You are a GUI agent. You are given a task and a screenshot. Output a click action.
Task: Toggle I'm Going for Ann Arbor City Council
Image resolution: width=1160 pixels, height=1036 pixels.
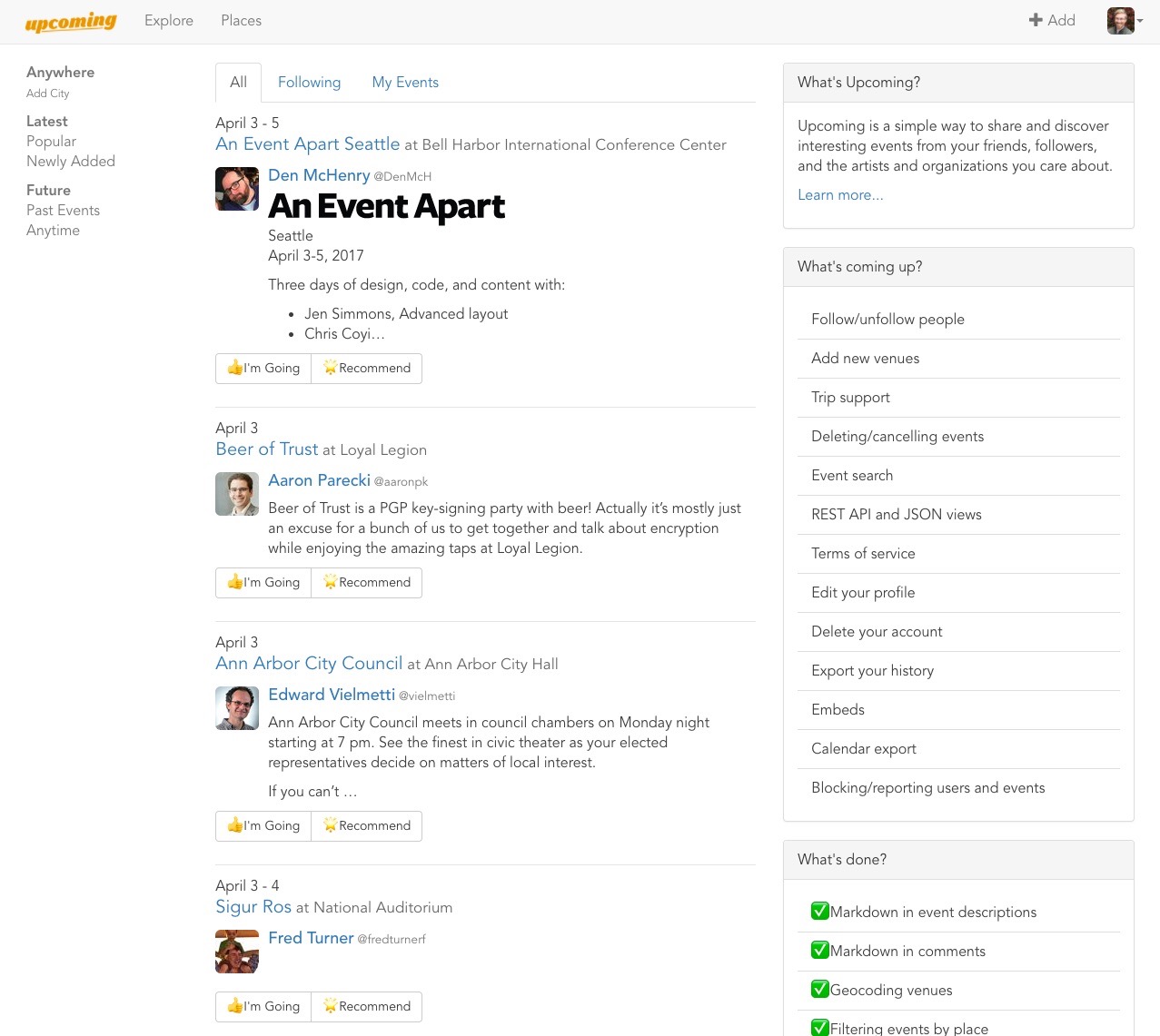pos(263,826)
